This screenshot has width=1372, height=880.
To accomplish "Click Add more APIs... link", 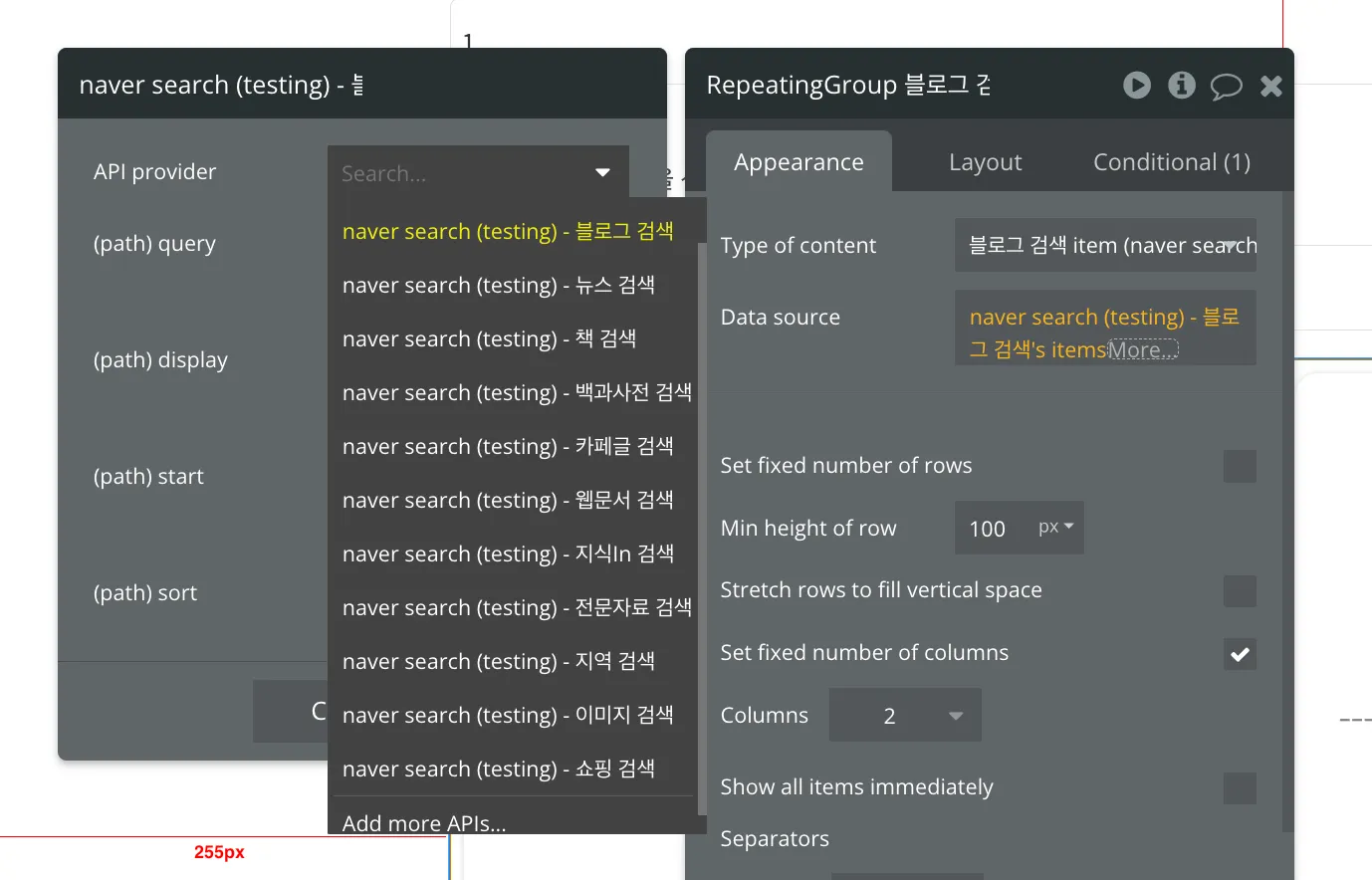I will [424, 822].
